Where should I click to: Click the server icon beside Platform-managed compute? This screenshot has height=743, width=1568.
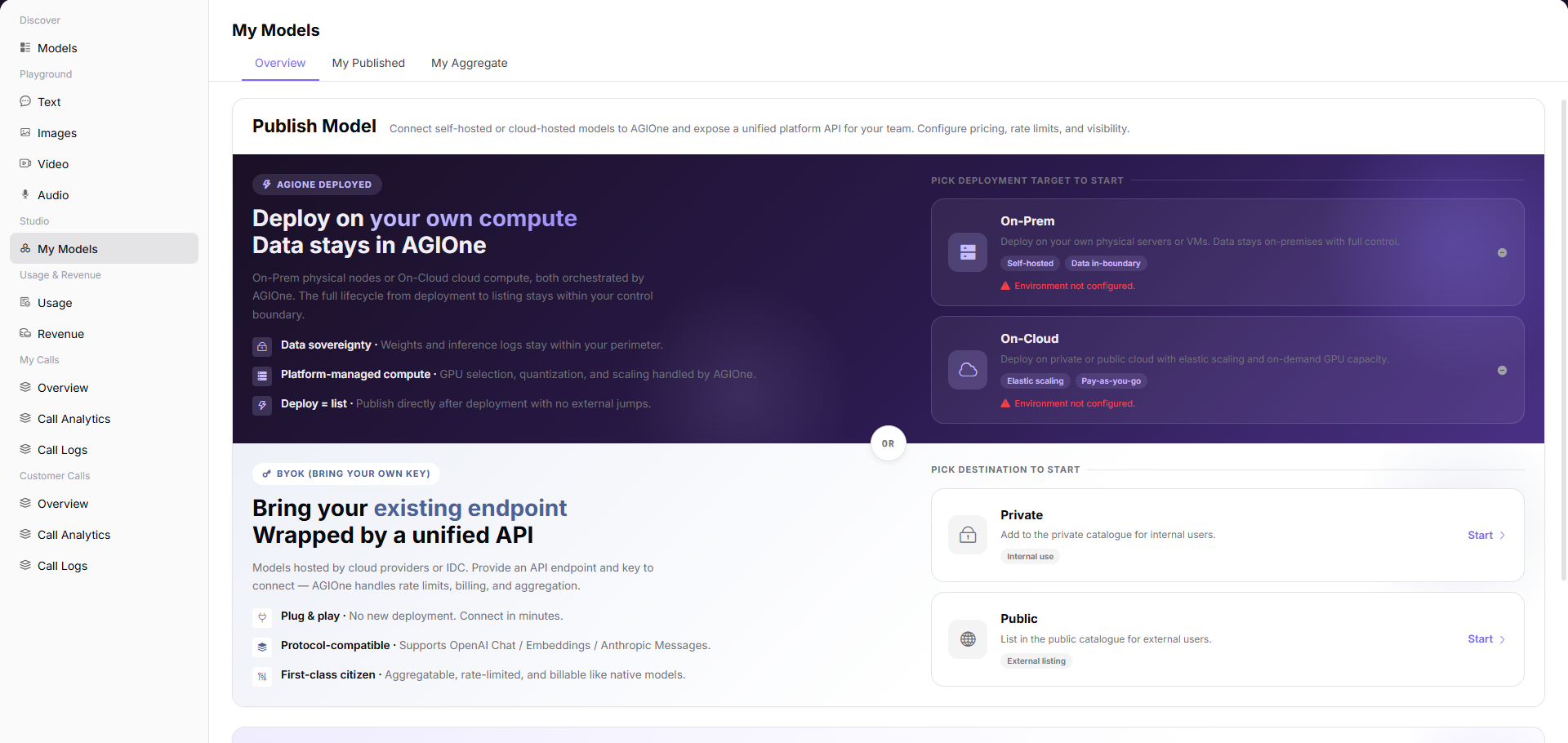(x=262, y=376)
